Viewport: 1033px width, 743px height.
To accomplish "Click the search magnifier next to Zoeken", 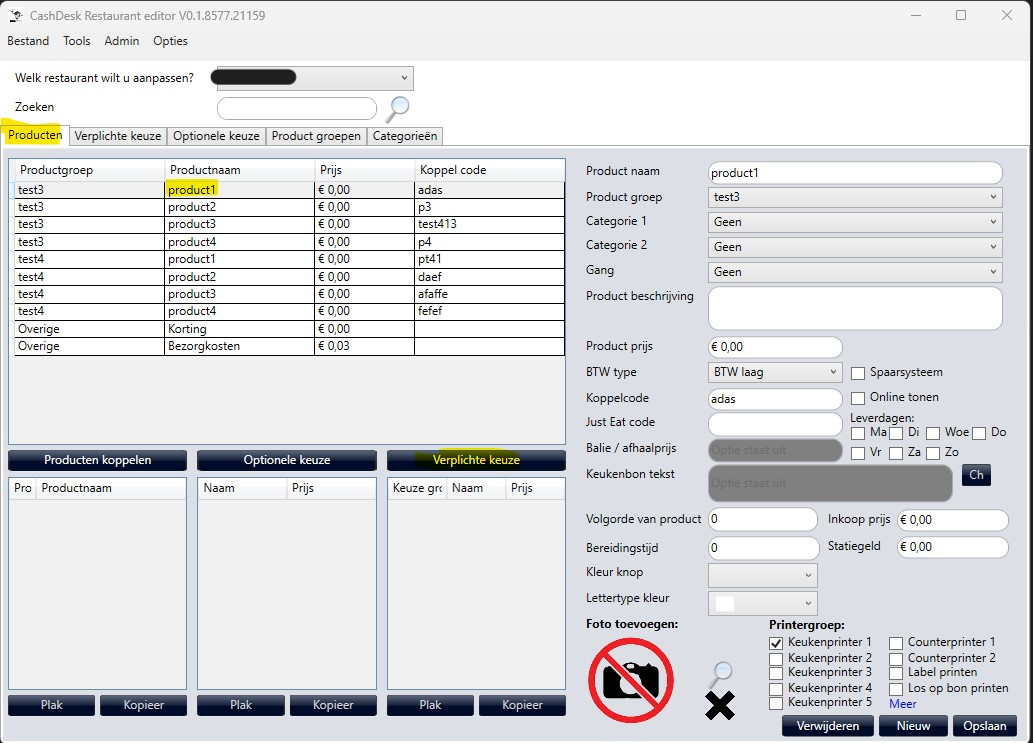I will click(397, 109).
